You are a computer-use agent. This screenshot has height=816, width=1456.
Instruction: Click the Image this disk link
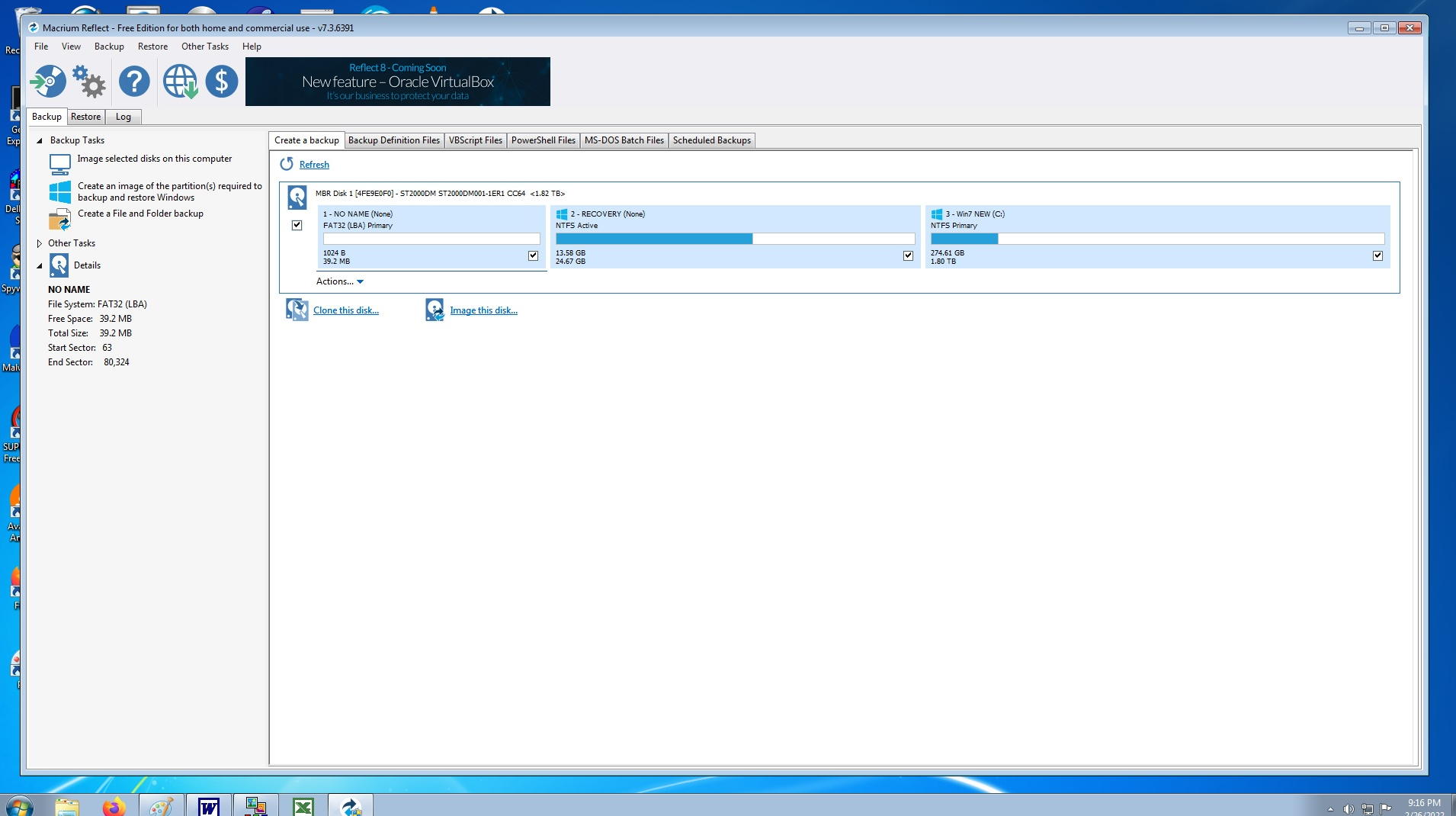tap(483, 310)
